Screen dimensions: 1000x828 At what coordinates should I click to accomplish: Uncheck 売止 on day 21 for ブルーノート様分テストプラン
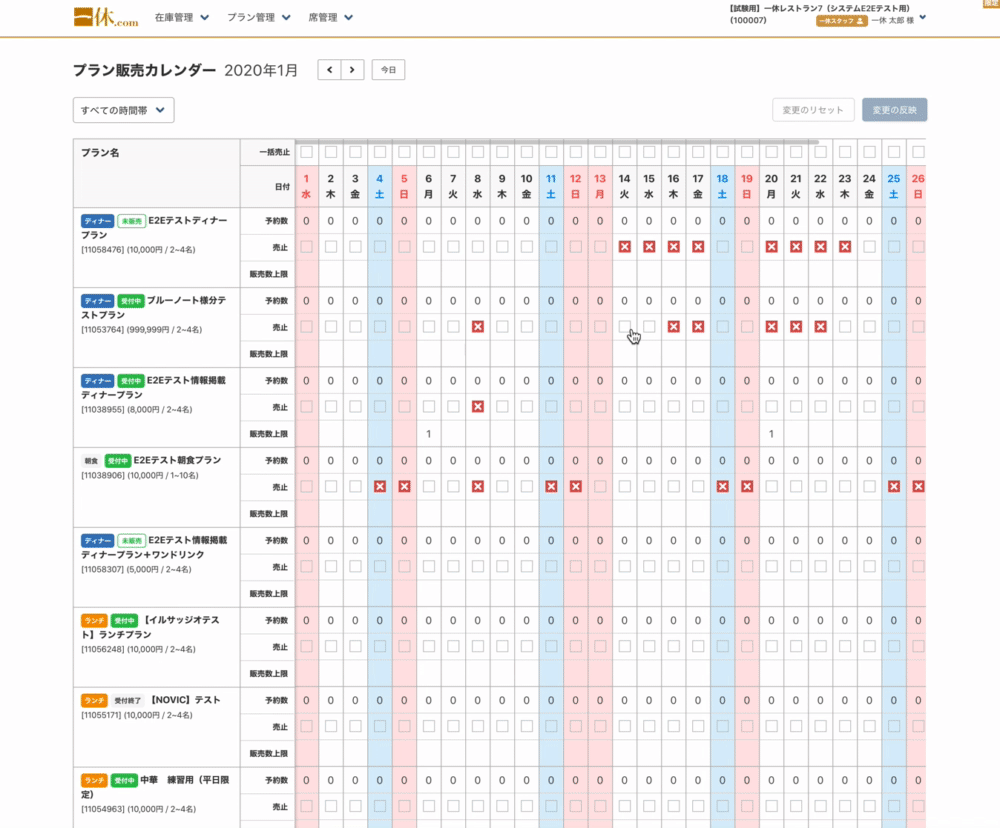coord(796,327)
